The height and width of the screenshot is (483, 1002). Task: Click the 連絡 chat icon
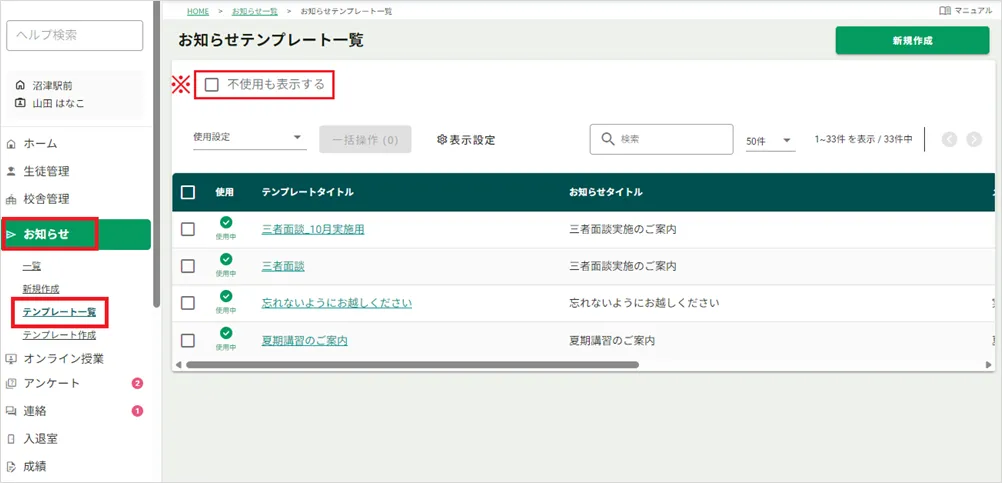click(10, 411)
